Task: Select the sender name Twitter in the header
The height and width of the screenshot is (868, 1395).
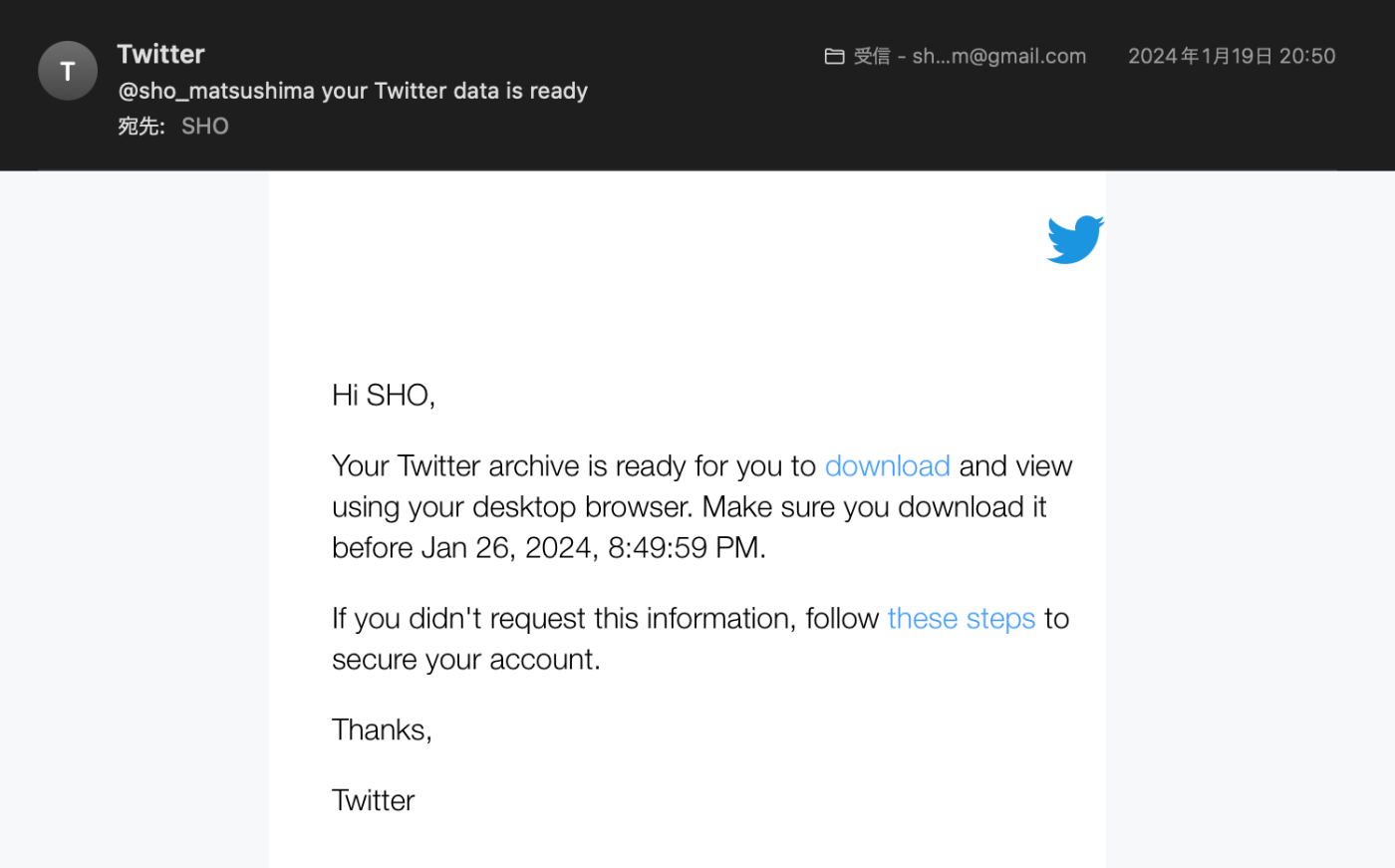Action: (x=160, y=54)
